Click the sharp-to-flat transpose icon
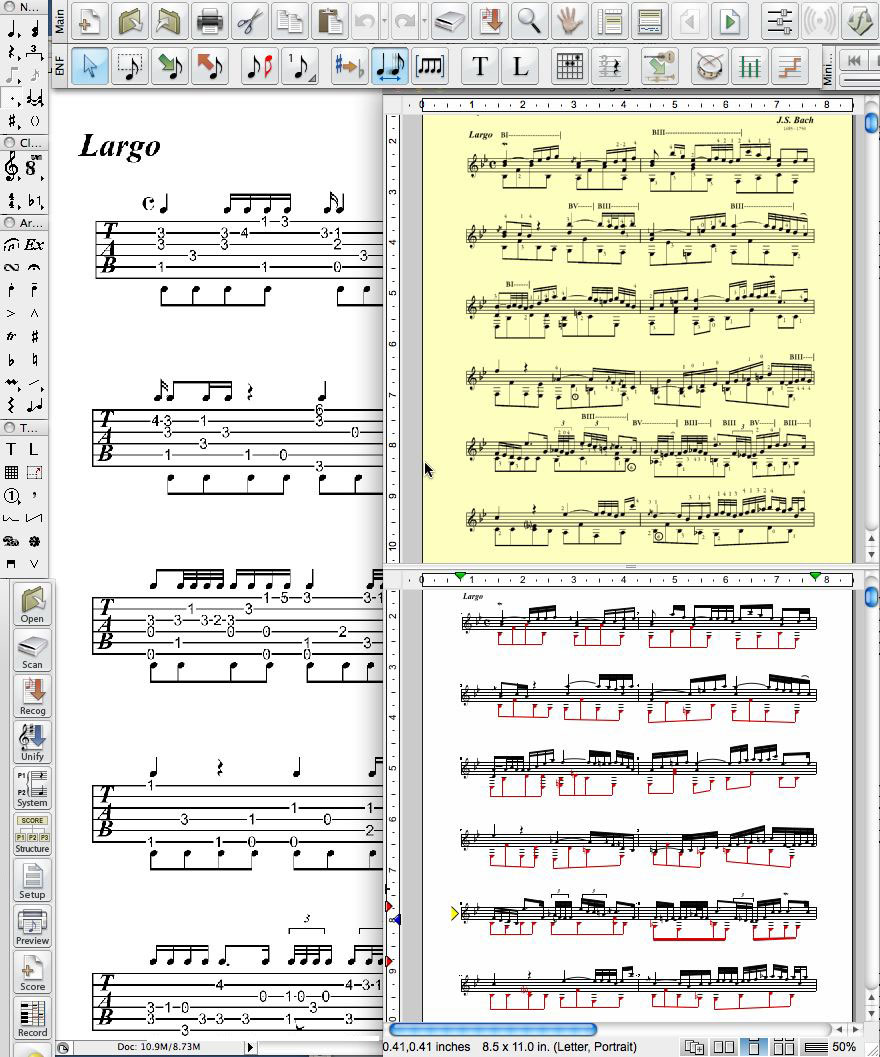The image size is (880, 1057). [x=349, y=66]
